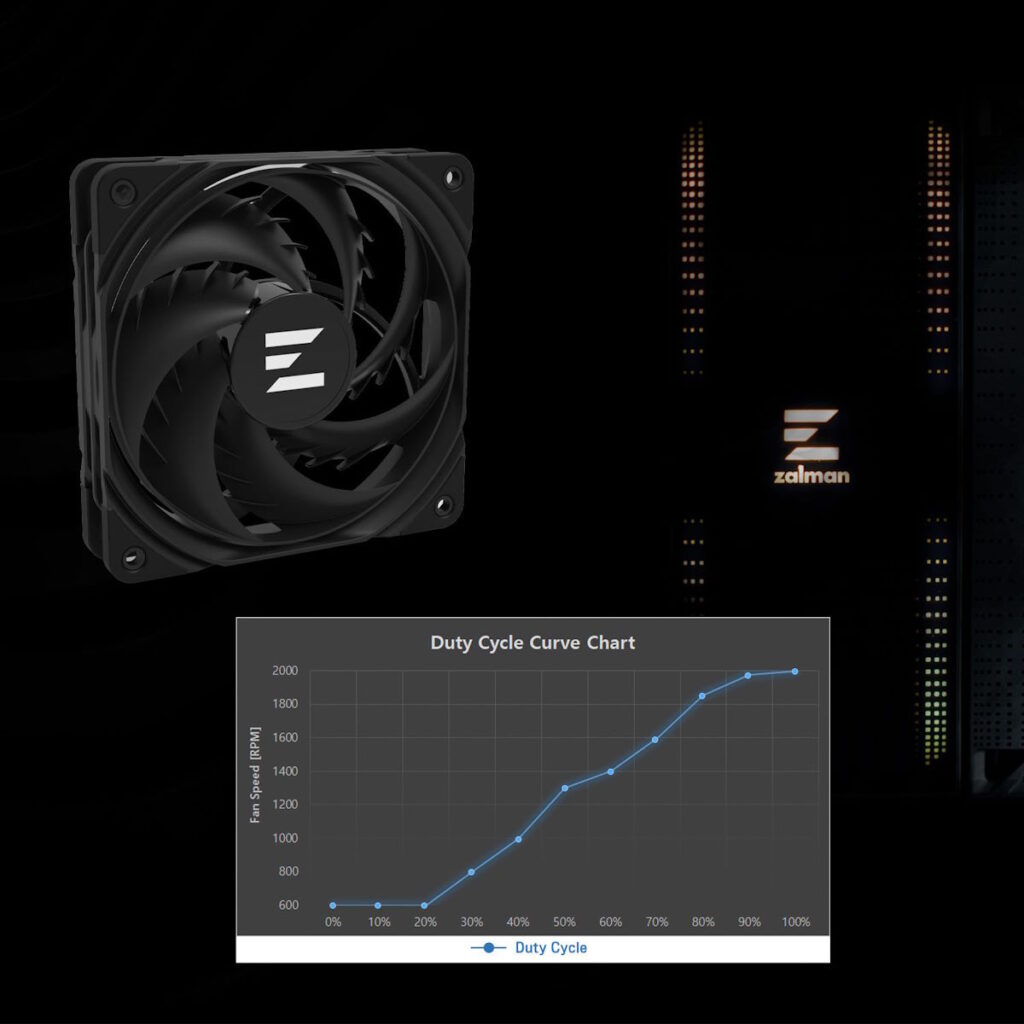Click the 600 y-axis label
This screenshot has height=1024, width=1024.
pos(289,905)
